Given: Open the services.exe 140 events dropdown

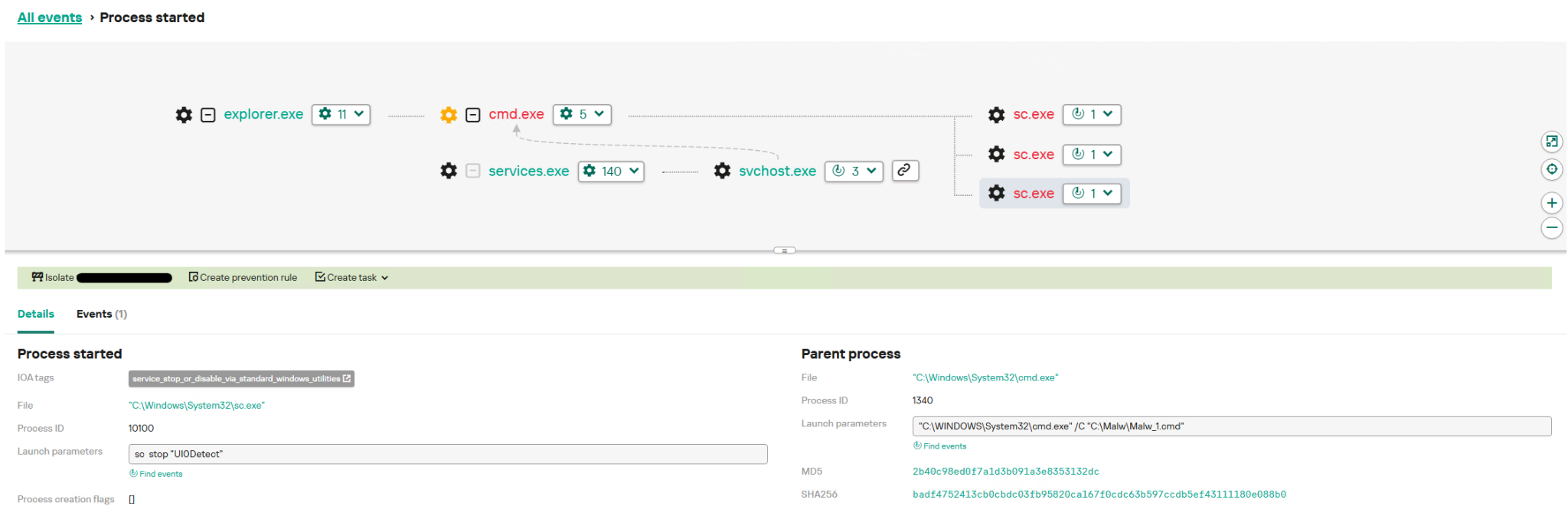Looking at the screenshot, I should click(610, 171).
